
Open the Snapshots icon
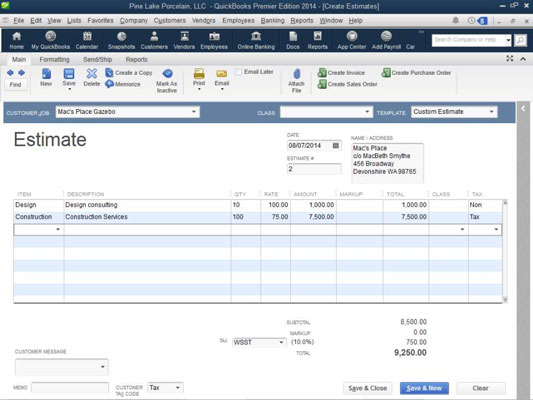click(x=121, y=36)
